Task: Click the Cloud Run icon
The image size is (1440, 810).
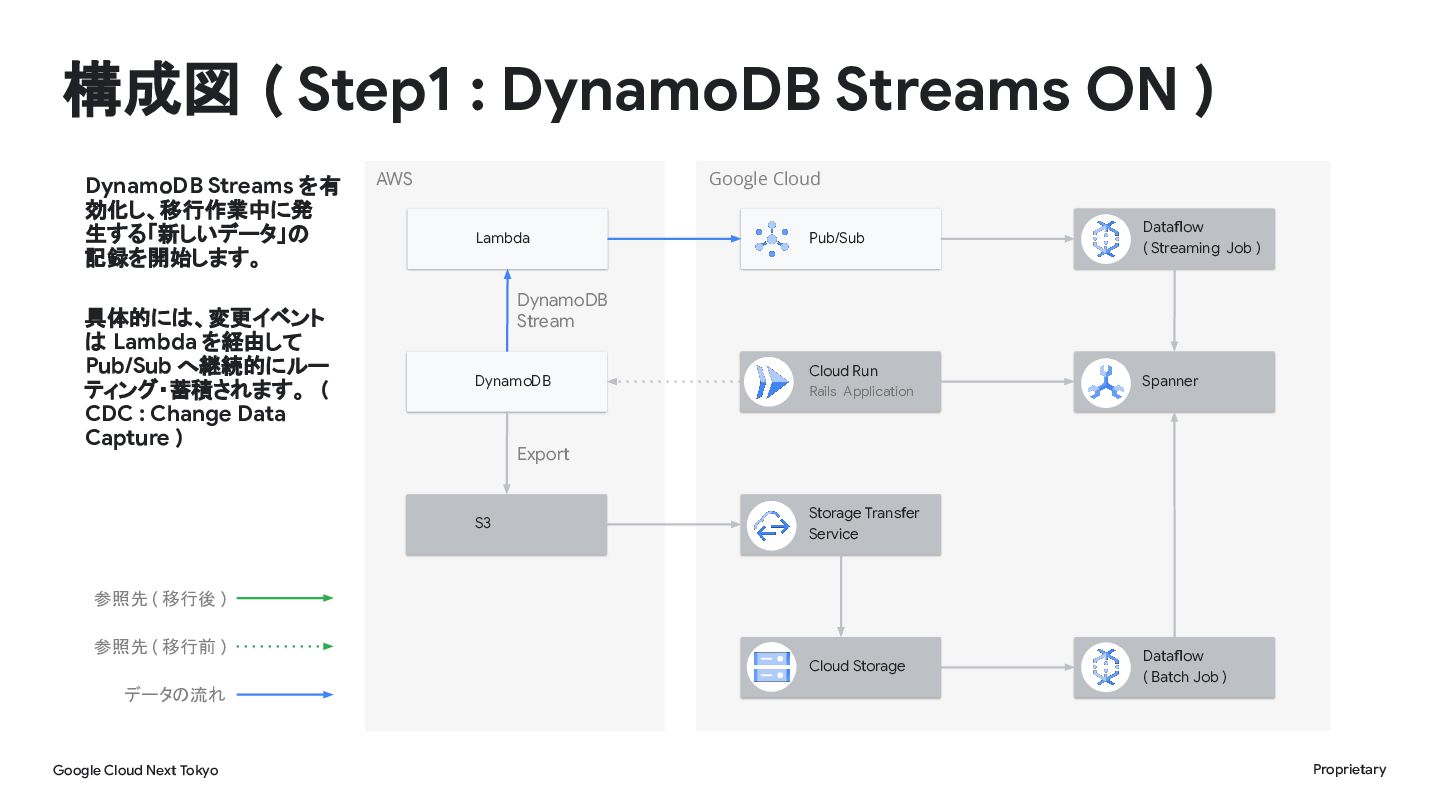Action: (771, 382)
